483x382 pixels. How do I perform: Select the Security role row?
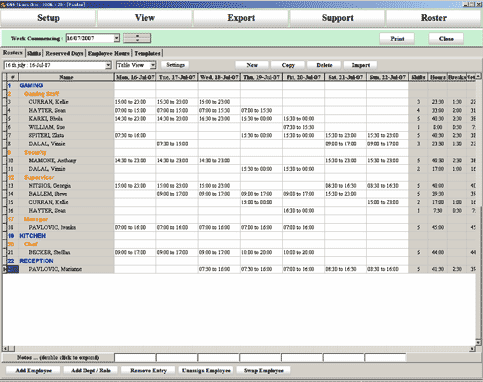(x=35, y=152)
